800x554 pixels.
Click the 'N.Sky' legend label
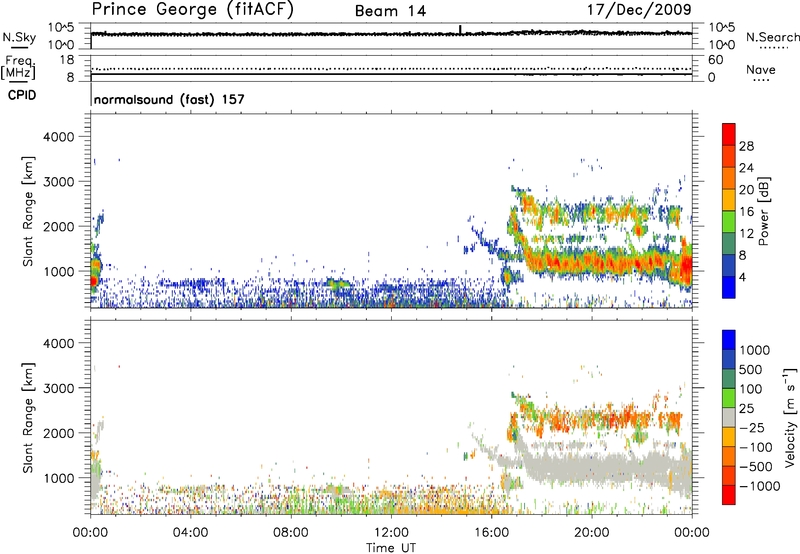click(19, 38)
